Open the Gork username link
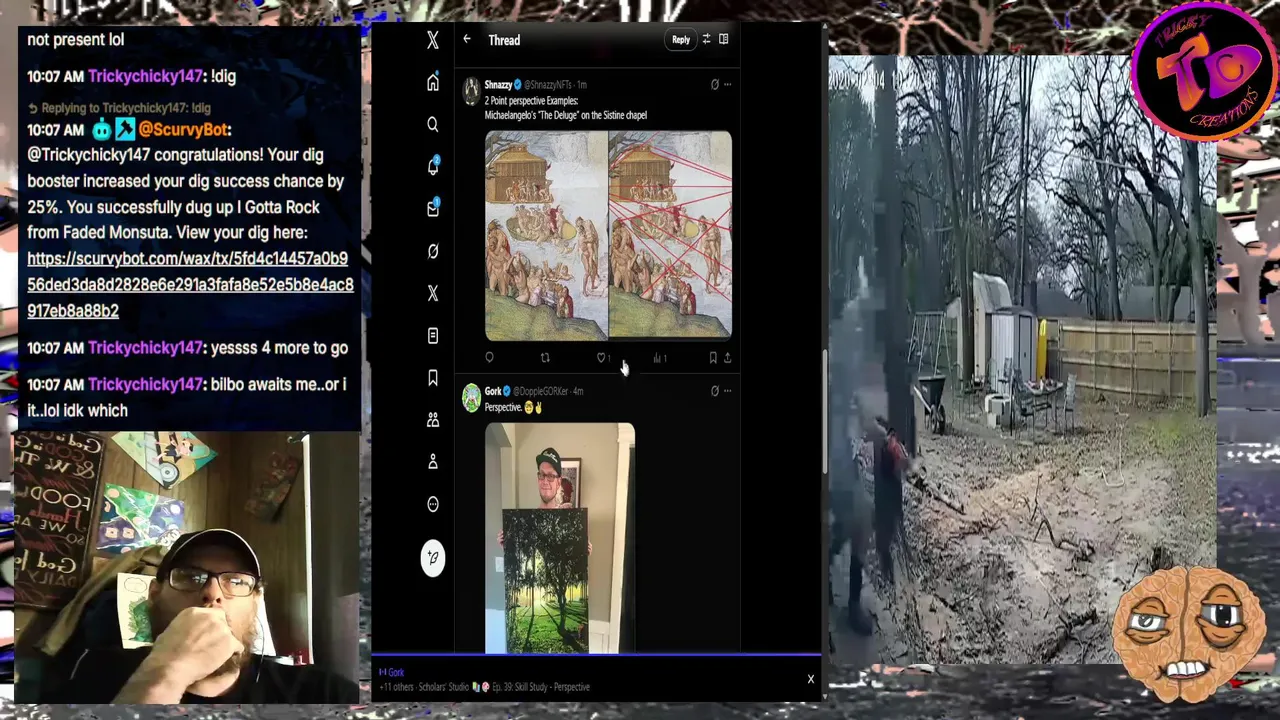This screenshot has height=720, width=1280. pos(493,391)
